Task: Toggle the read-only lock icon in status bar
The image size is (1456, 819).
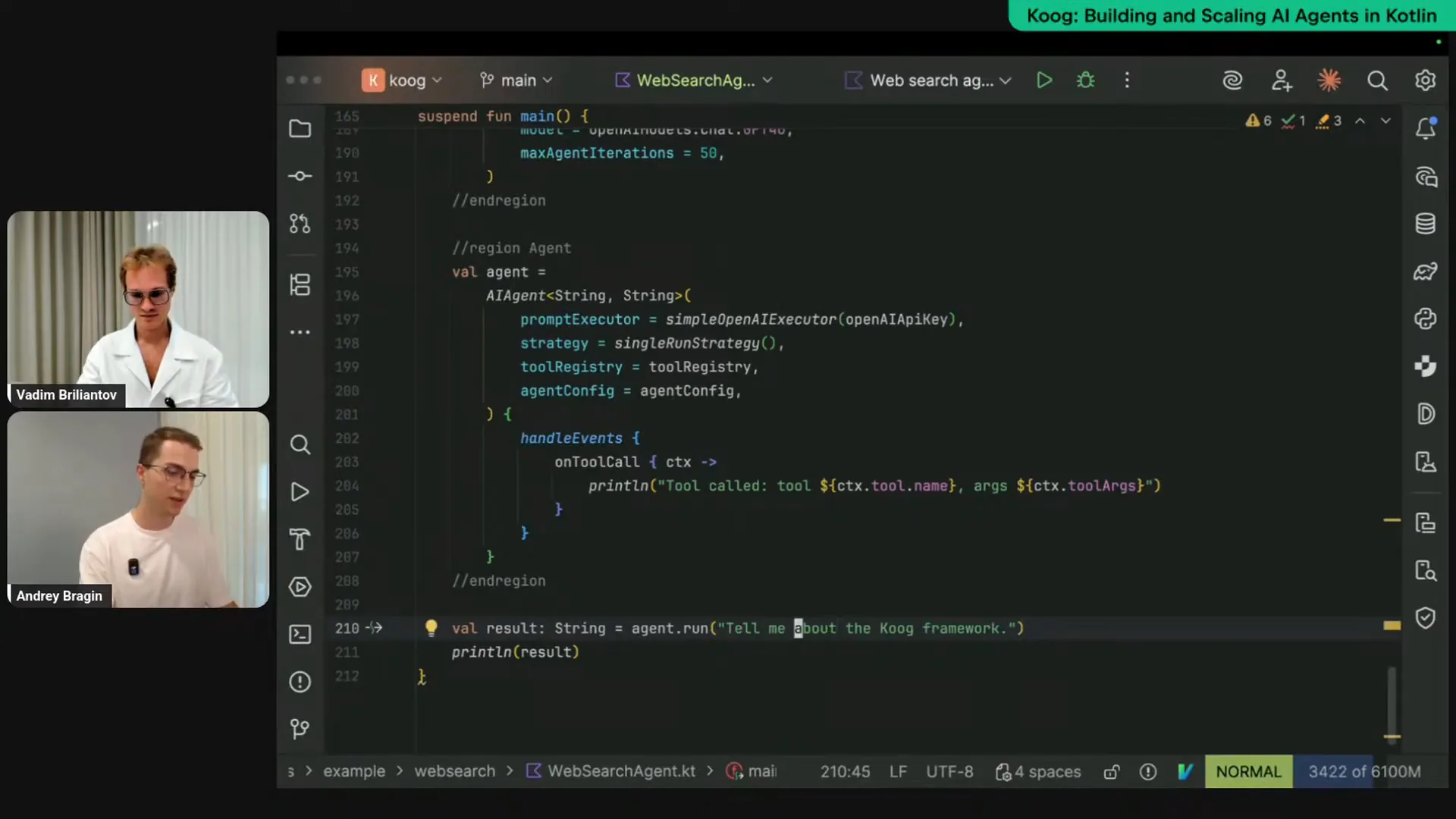Action: [x=1112, y=772]
